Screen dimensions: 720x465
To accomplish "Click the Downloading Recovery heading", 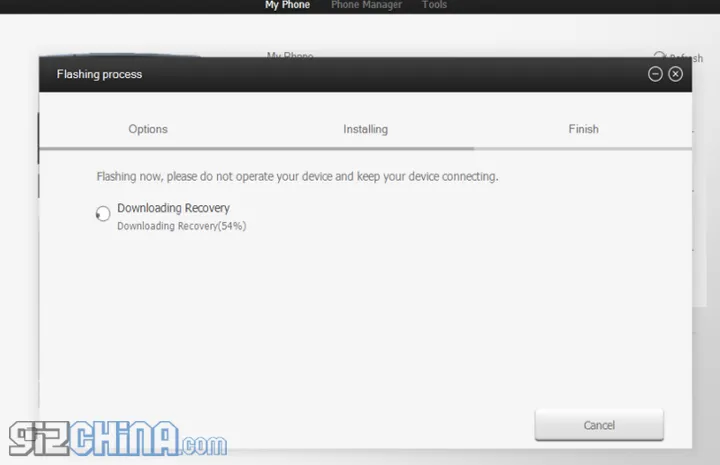I will click(x=173, y=208).
